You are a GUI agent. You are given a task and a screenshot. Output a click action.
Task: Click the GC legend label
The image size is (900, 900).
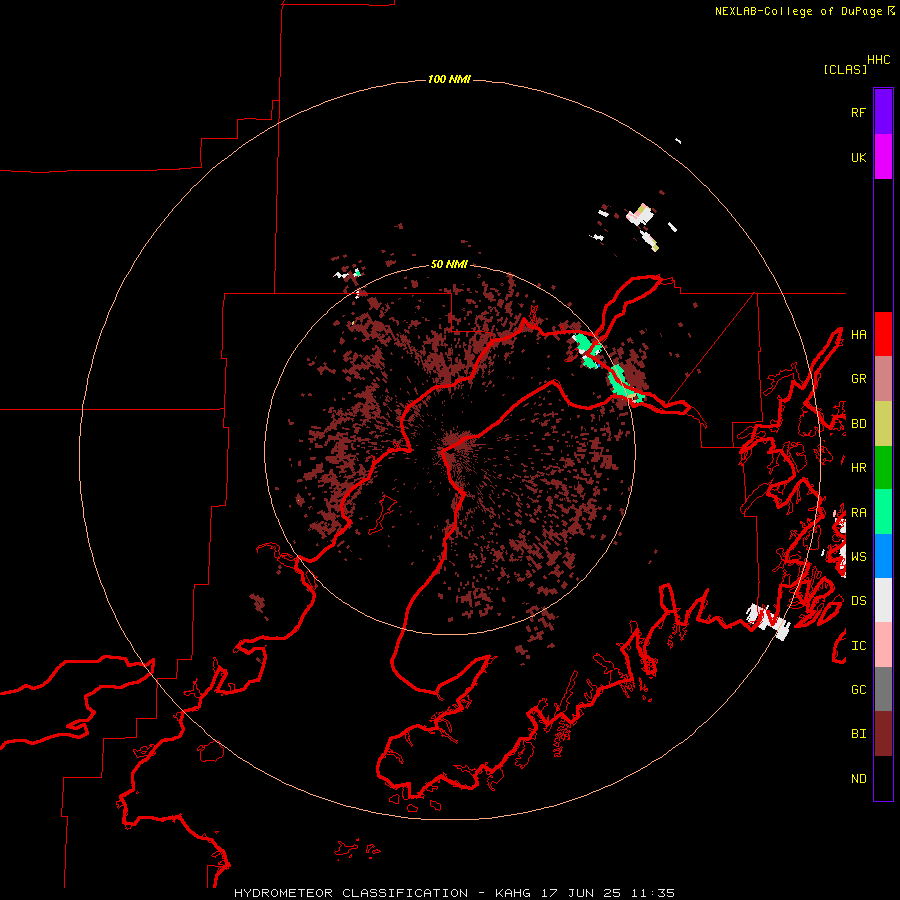click(x=858, y=690)
